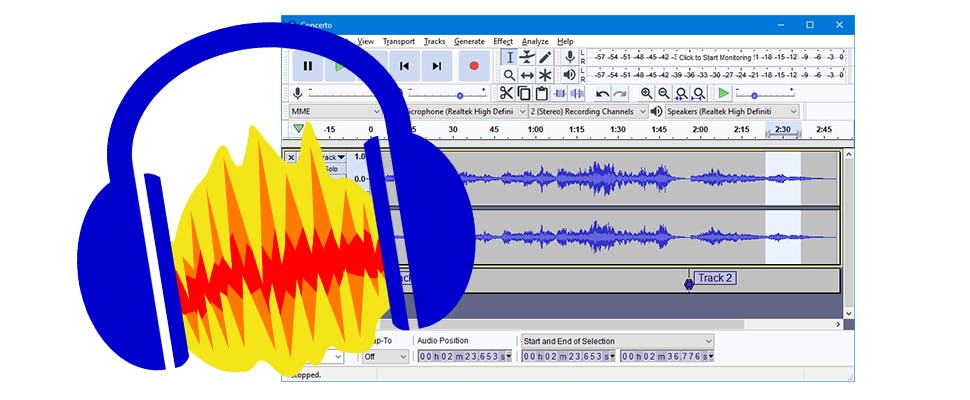Open the audio track name dropdown arrow
This screenshot has height=400, width=970.
(341, 157)
